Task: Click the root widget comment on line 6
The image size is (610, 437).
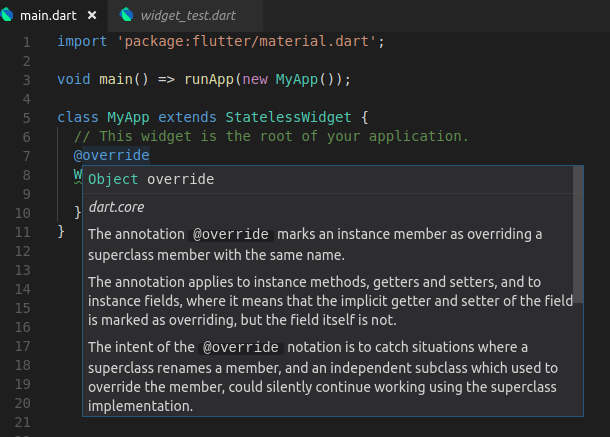Action: [271, 136]
